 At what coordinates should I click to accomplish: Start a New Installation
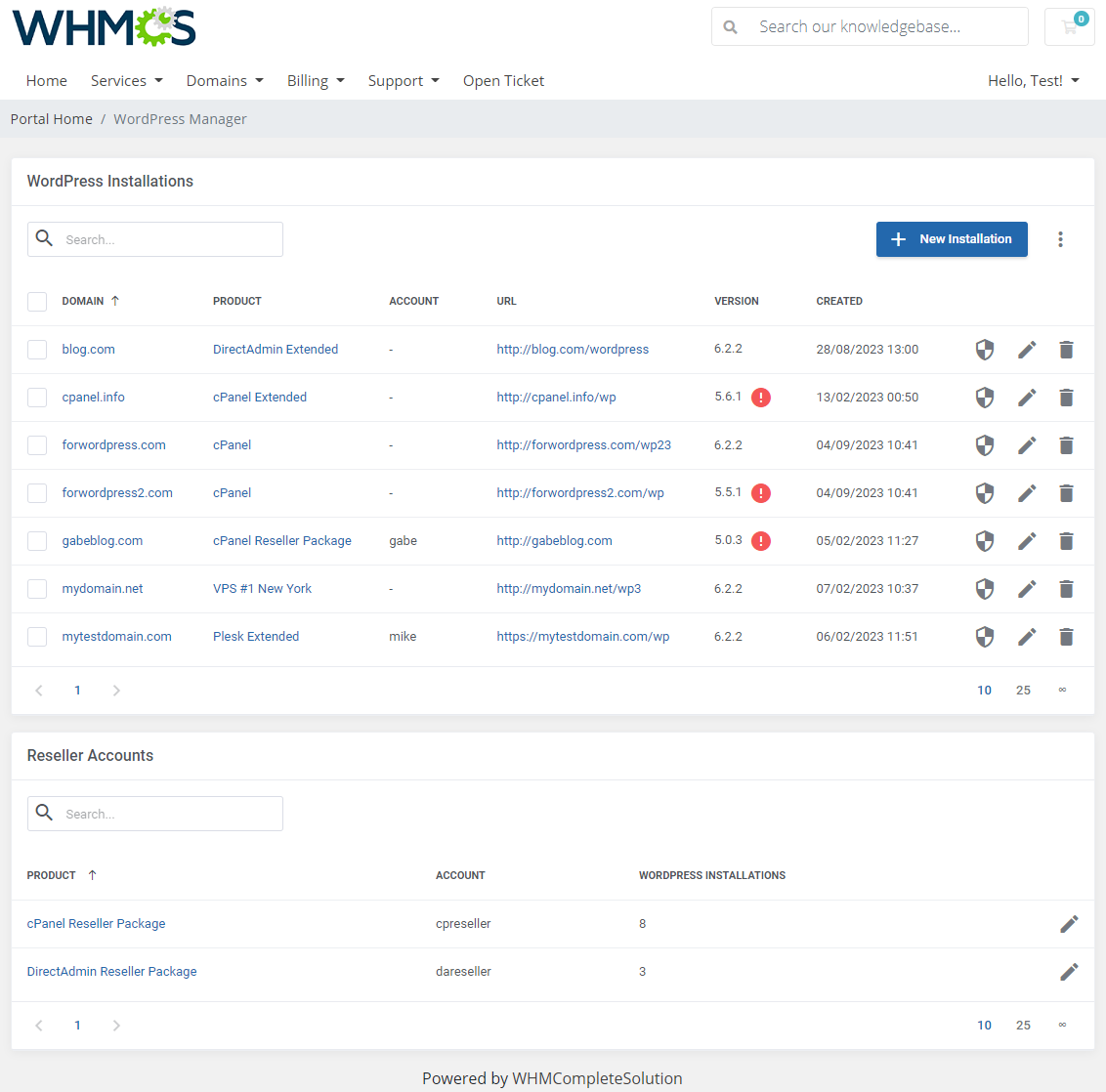click(951, 238)
